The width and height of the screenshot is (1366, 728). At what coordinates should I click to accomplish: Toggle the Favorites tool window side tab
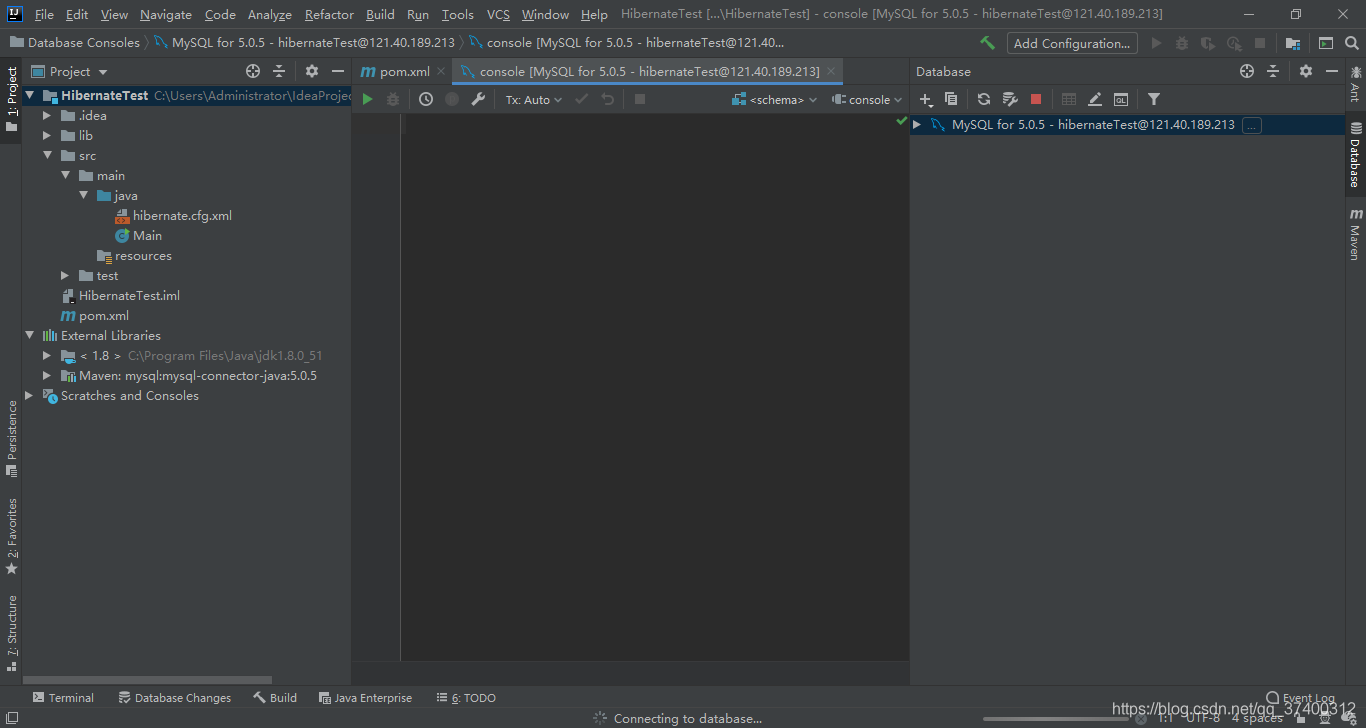pyautogui.click(x=11, y=536)
